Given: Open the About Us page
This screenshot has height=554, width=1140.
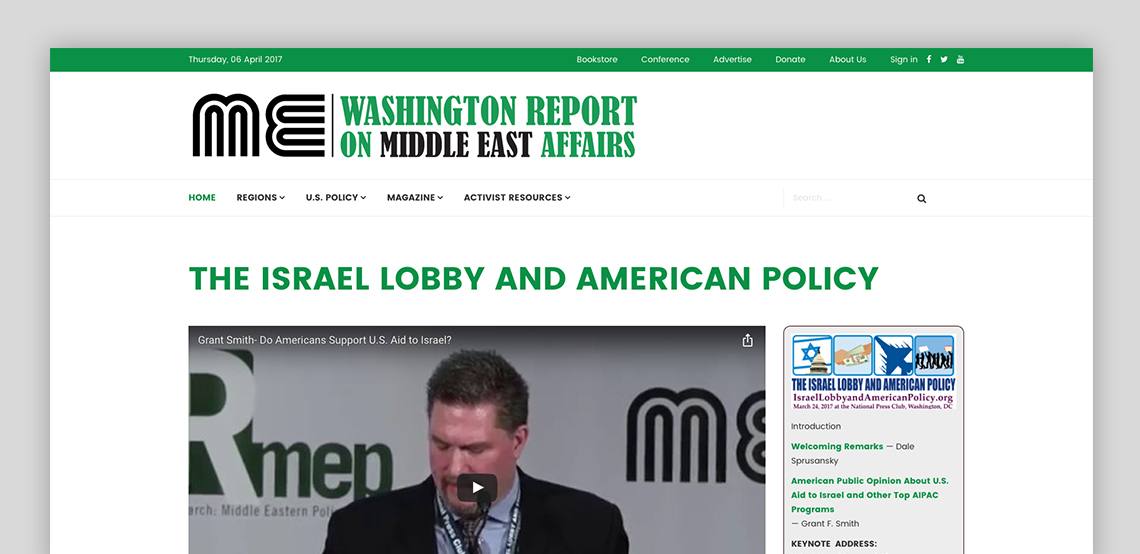Looking at the screenshot, I should [x=847, y=60].
